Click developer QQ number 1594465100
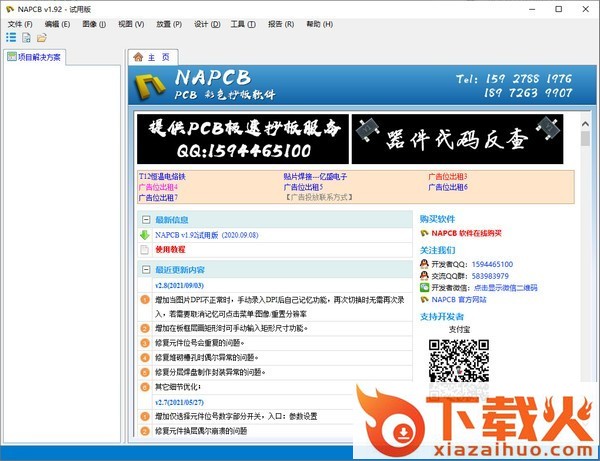The height and width of the screenshot is (461, 600). 492,264
